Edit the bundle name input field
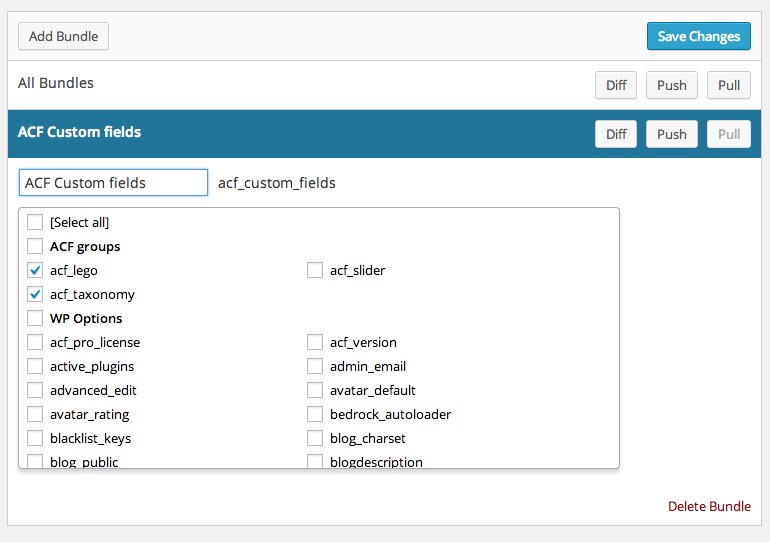Viewport: 770px width, 542px height. (113, 183)
